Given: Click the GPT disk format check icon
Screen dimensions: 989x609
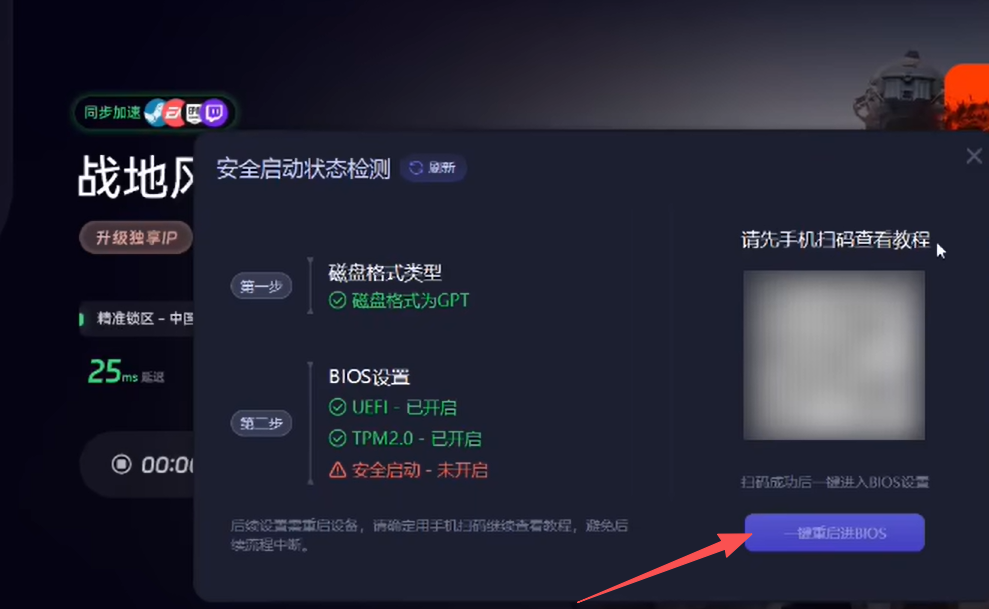Looking at the screenshot, I should pyautogui.click(x=337, y=300).
